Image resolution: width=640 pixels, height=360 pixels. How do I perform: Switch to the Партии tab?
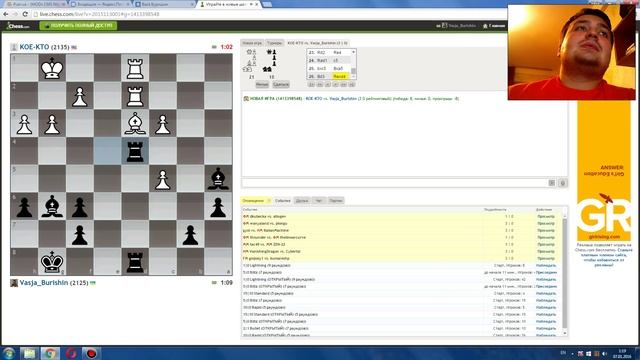(x=336, y=200)
